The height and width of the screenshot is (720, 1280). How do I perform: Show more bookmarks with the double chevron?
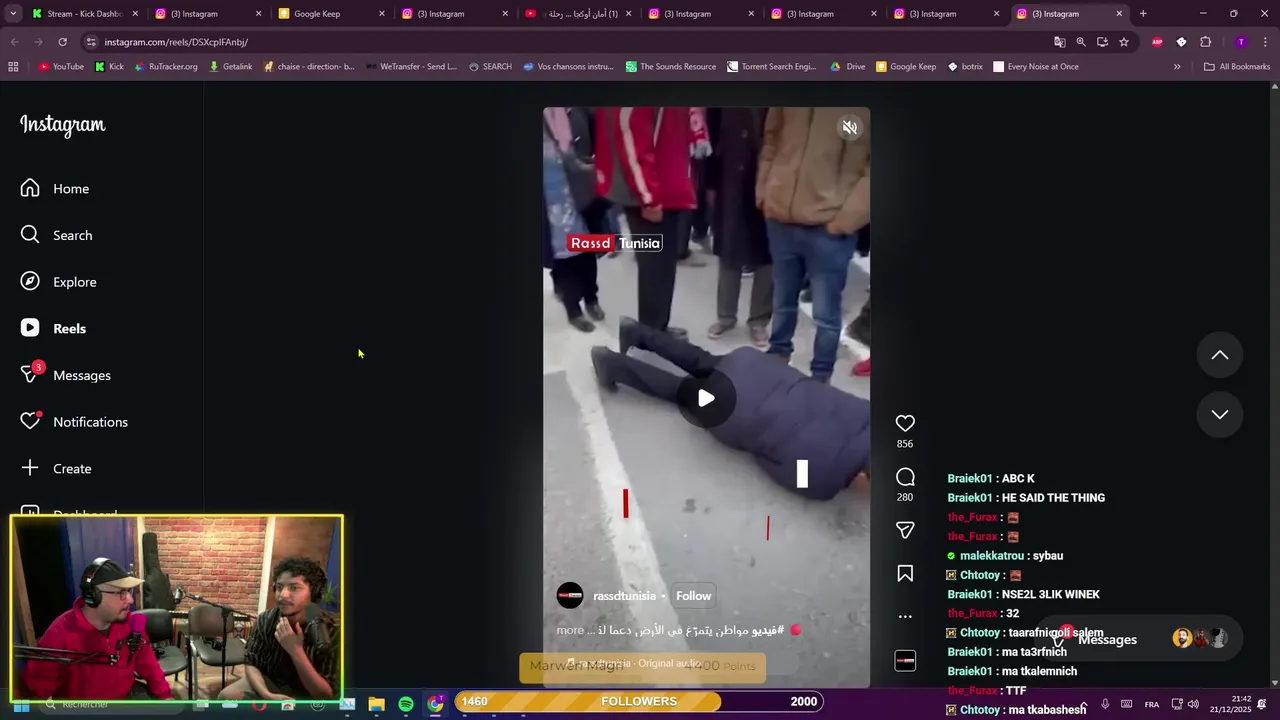click(x=1177, y=67)
